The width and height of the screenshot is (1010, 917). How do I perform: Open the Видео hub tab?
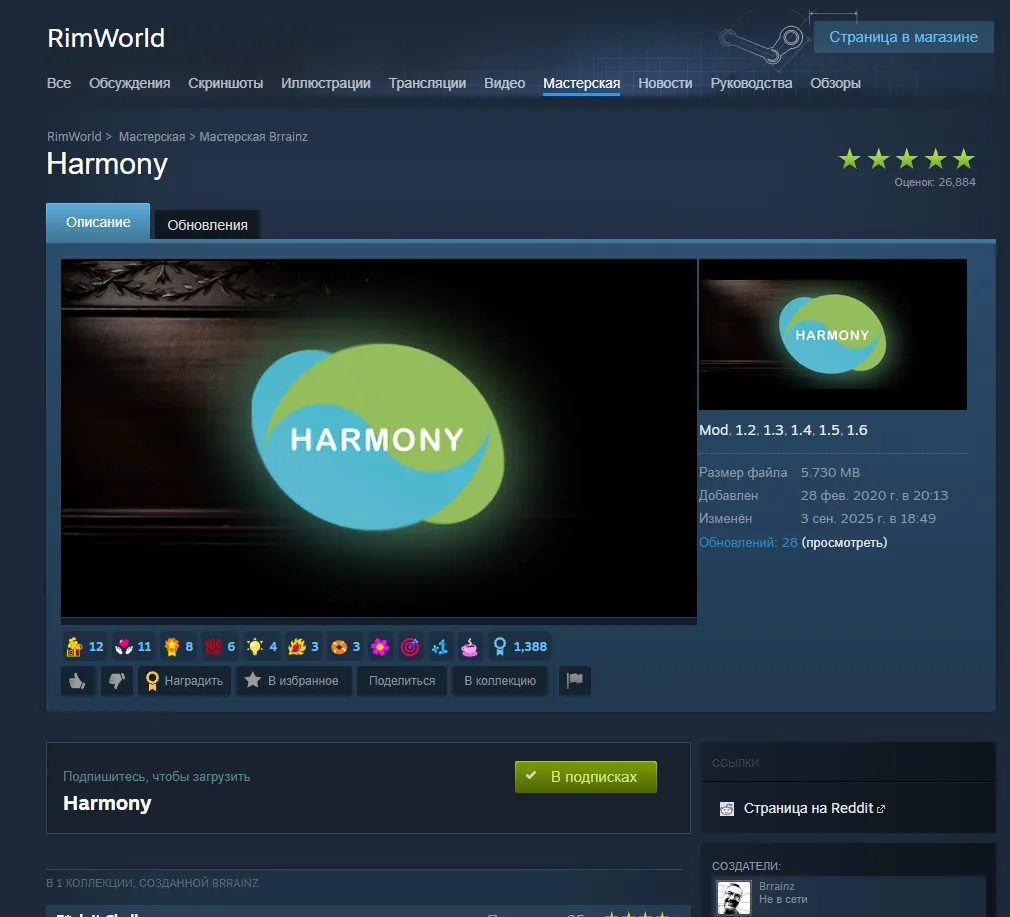point(504,83)
